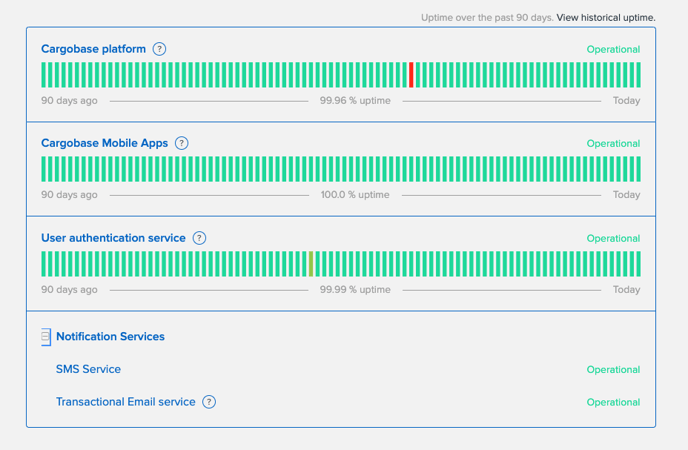Click Operational status of Cargobase platform
Viewport: 688px width, 450px height.
[613, 49]
